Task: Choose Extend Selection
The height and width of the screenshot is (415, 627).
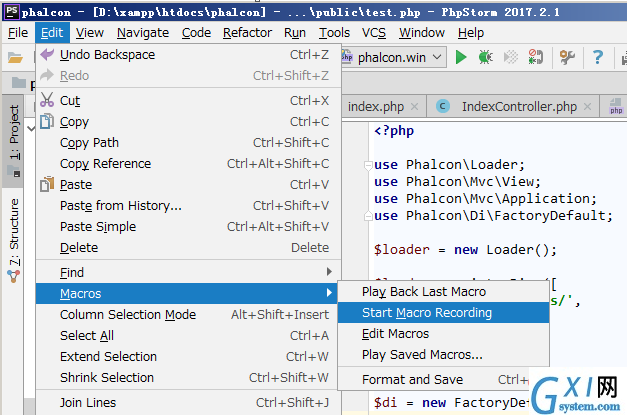Action: point(188,356)
